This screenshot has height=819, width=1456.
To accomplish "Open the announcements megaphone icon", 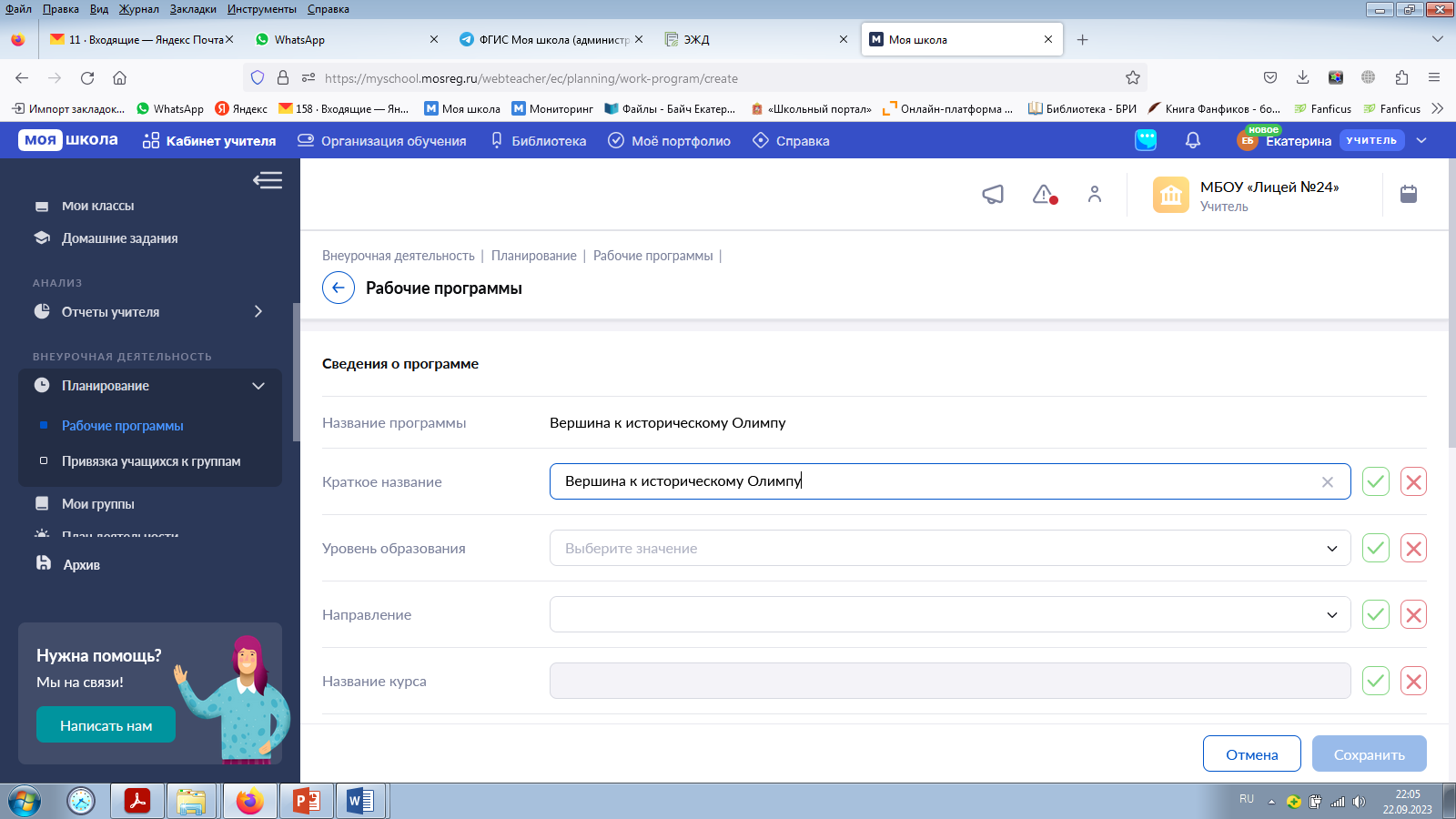I will [x=993, y=194].
